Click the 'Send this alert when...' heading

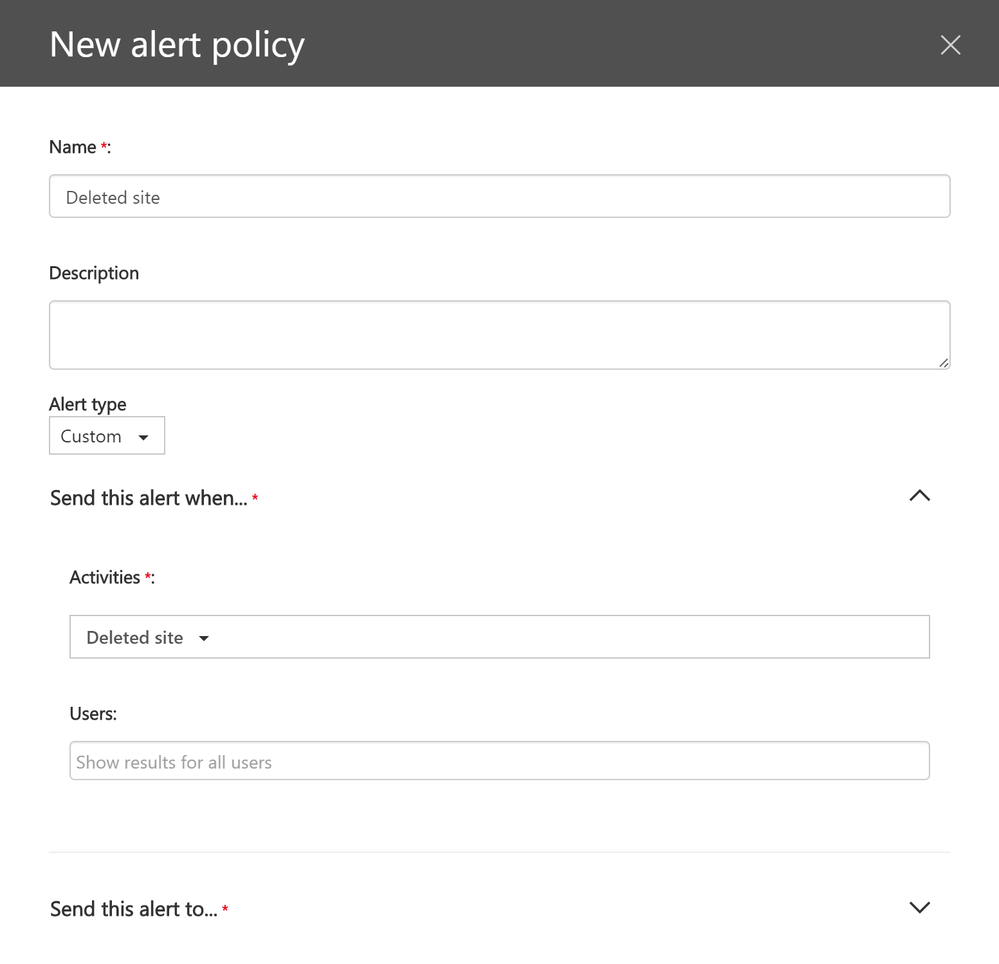tap(148, 498)
